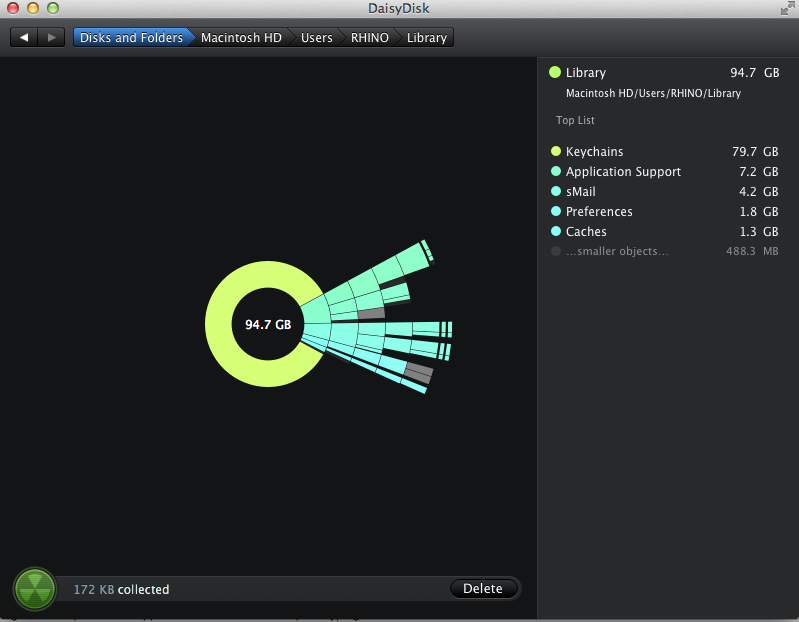The image size is (799, 622).
Task: Delete the collected items
Action: 483,589
